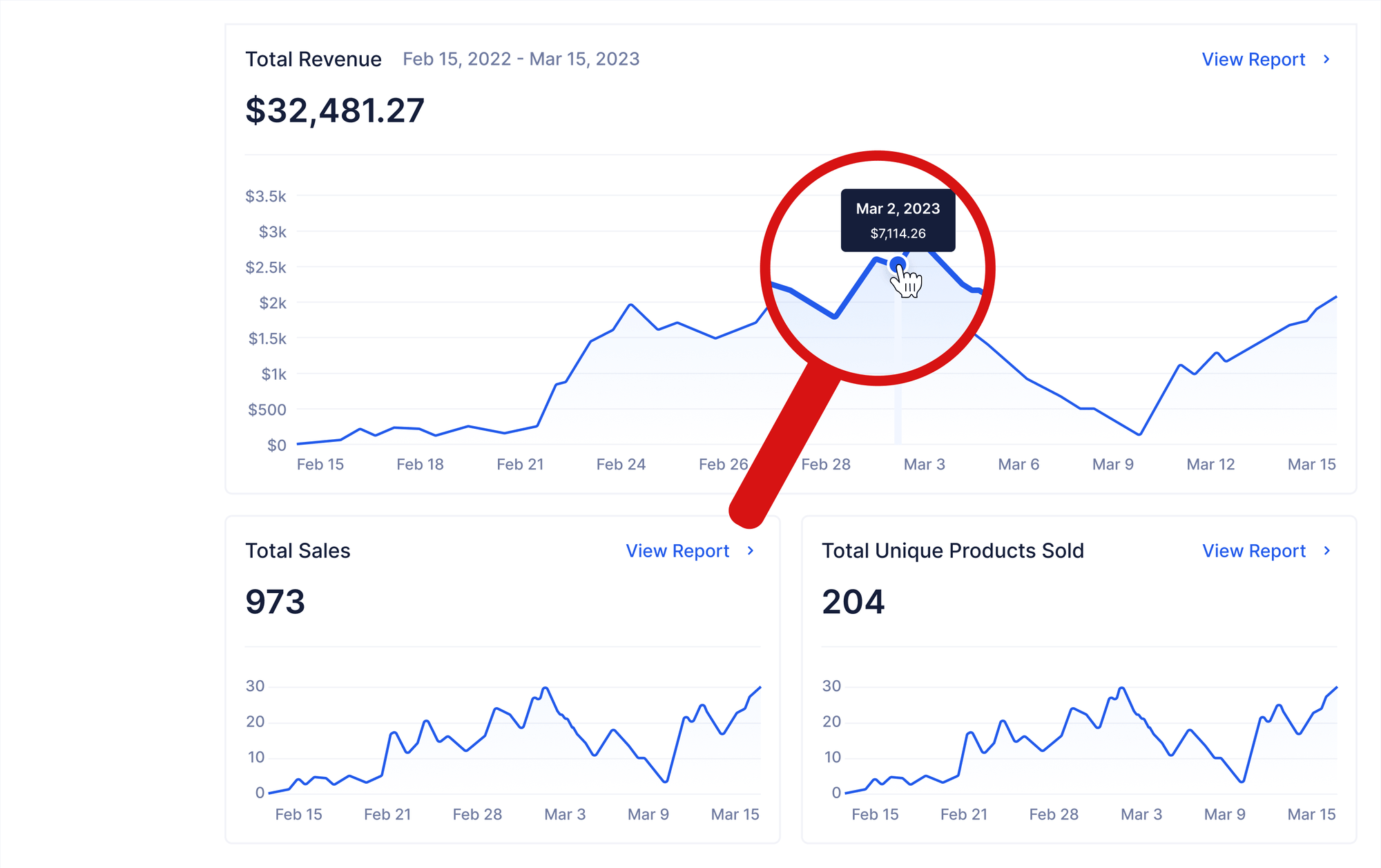Click the chevron next to Unique Products View Report
The image size is (1381, 868).
coord(1326,551)
